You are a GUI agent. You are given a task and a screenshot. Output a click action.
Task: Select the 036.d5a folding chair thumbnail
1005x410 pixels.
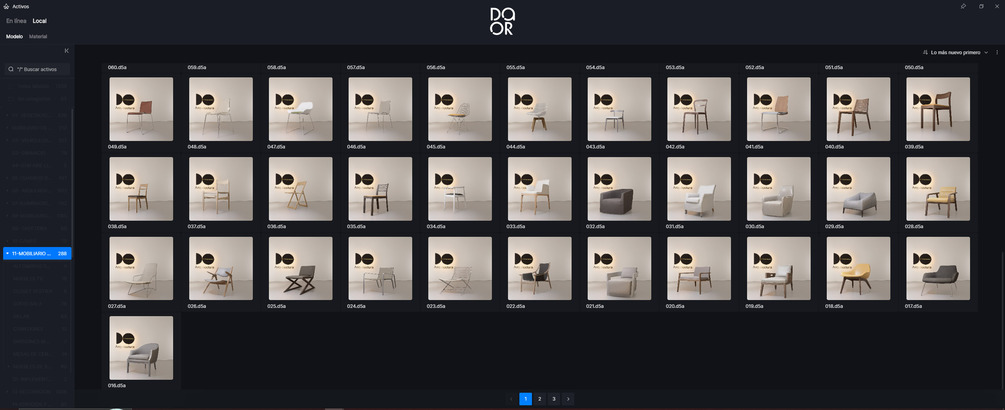click(x=301, y=189)
